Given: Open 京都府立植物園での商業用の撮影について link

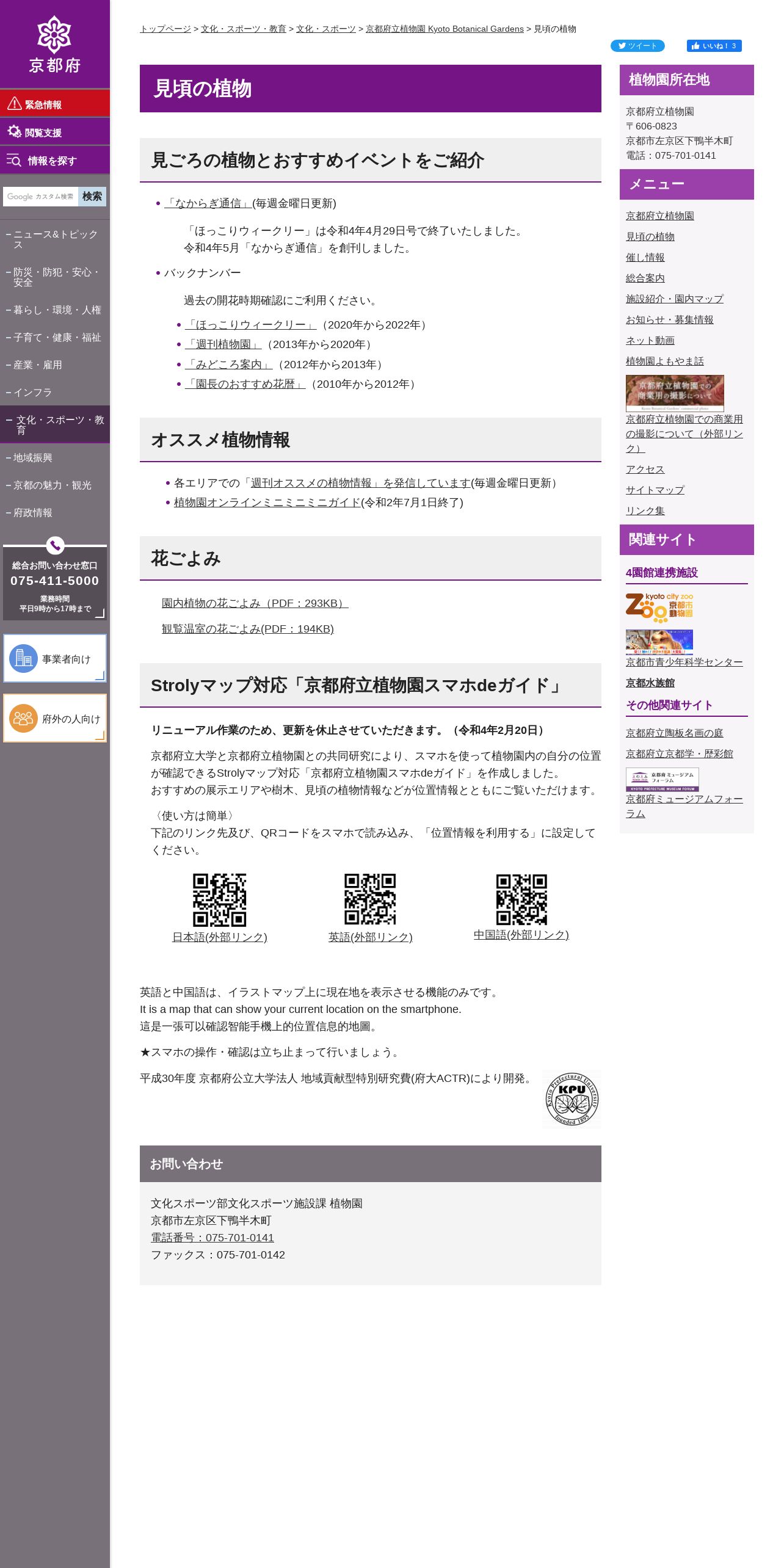Looking at the screenshot, I should pyautogui.click(x=684, y=434).
